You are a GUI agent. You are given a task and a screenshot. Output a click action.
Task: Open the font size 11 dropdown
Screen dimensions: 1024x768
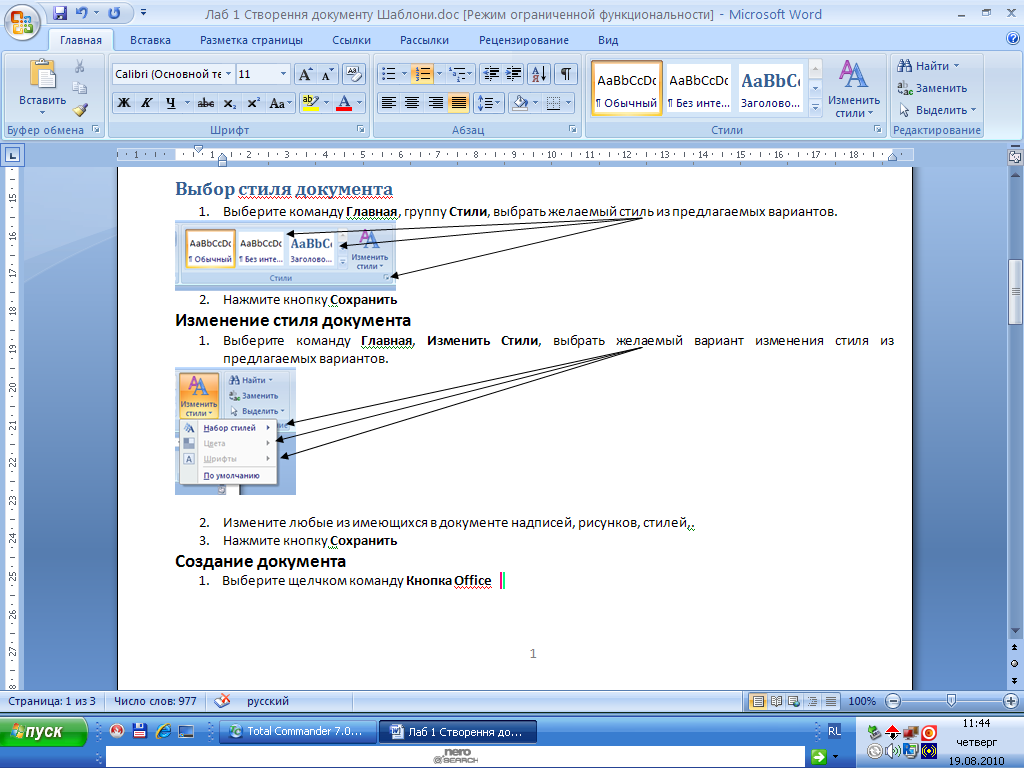283,74
